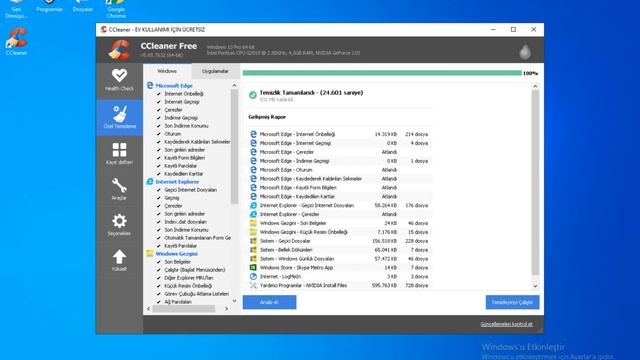Click icon of Internet Explorer - Geçici İnternet Dosyaları row
Image resolution: width=640 pixels, height=360 pixels.
pos(253,205)
